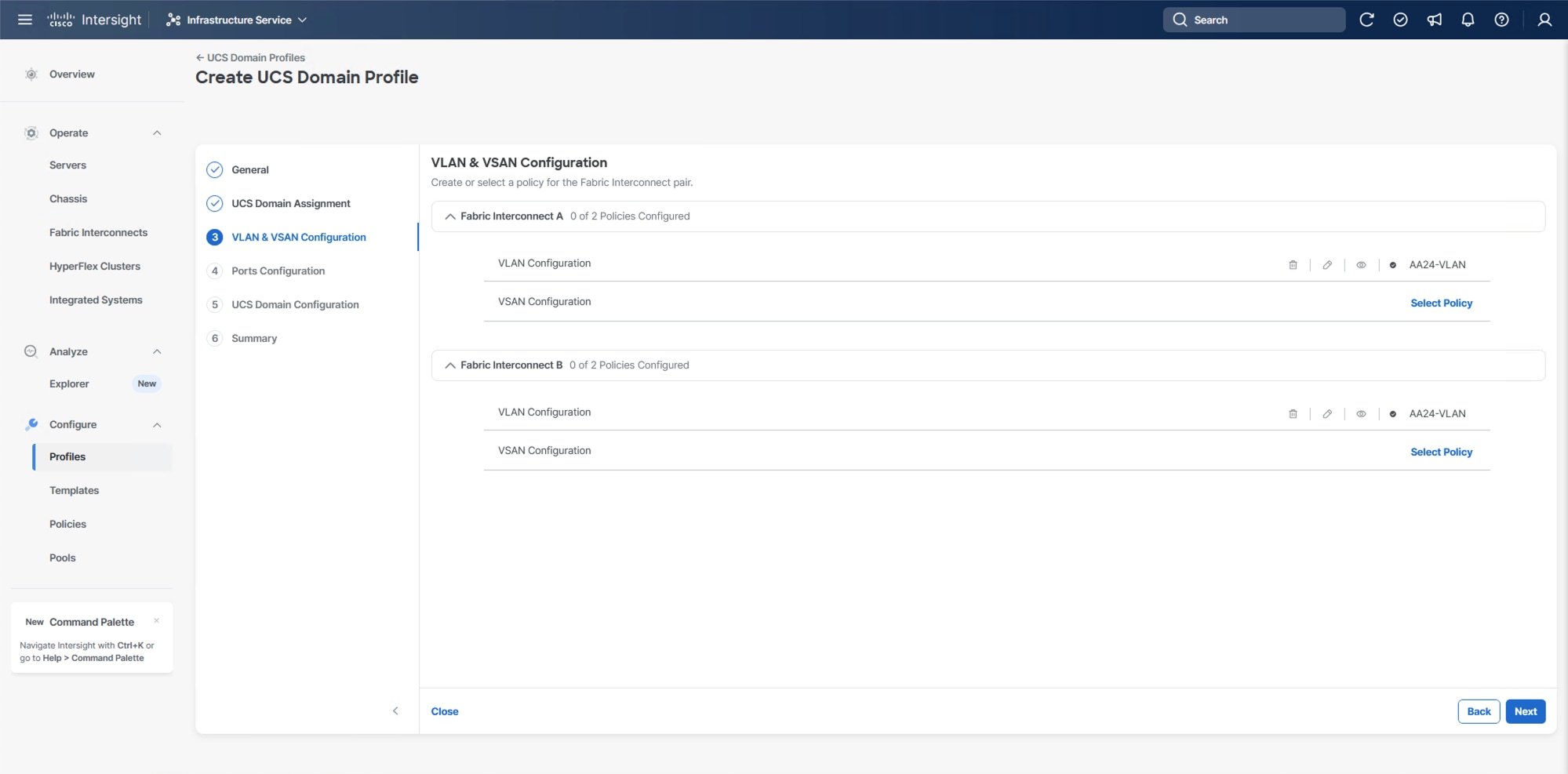
Task: Preview Fabric Interconnect B VLAN policy
Action: click(x=1361, y=414)
